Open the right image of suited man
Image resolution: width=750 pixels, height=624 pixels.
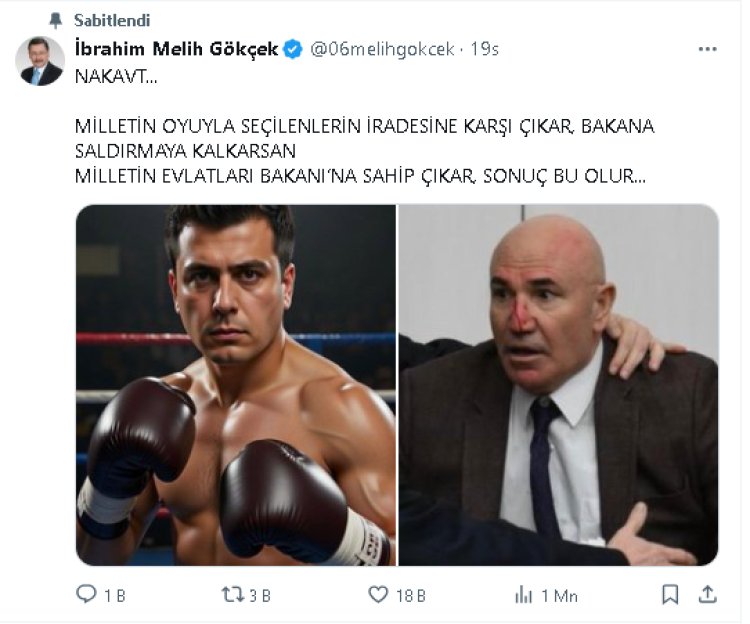pyautogui.click(x=558, y=385)
